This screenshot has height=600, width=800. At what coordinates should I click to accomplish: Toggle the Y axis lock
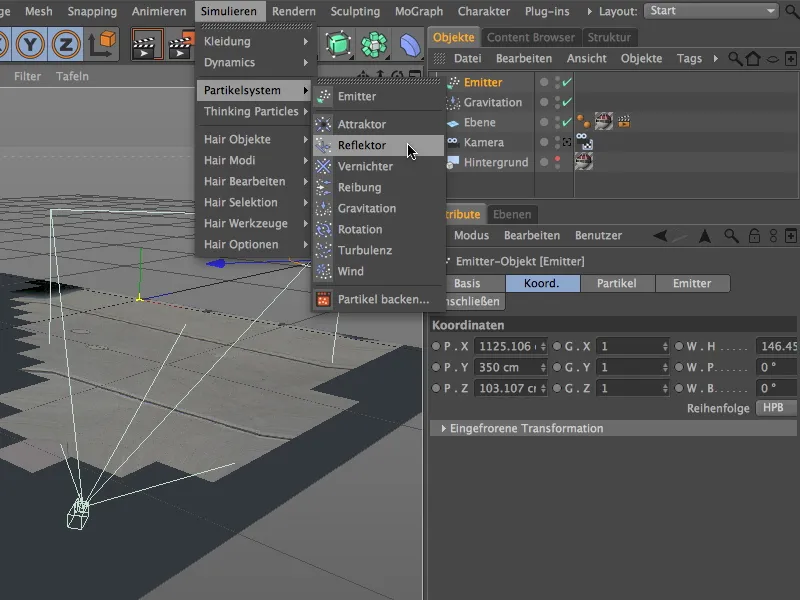point(31,44)
